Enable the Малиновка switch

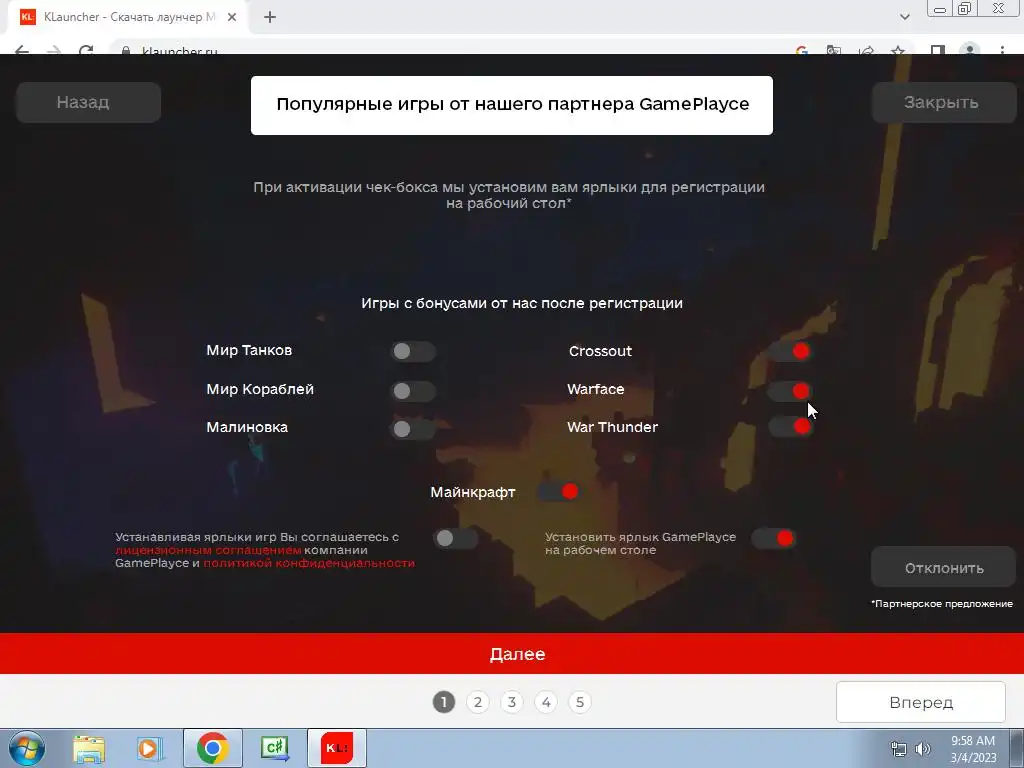tap(413, 429)
